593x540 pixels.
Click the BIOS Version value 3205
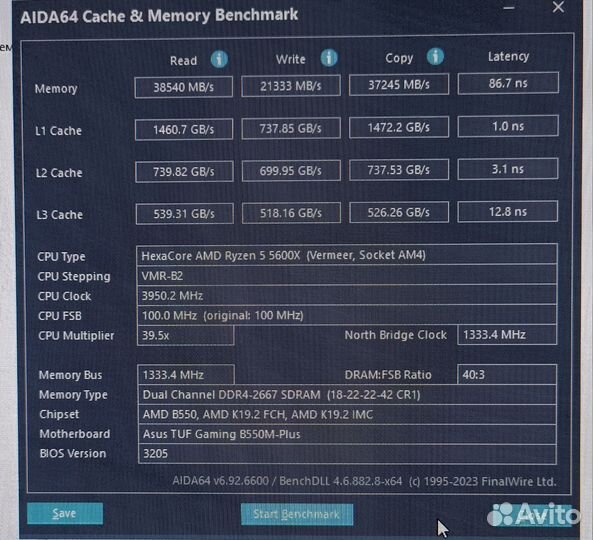[347, 454]
